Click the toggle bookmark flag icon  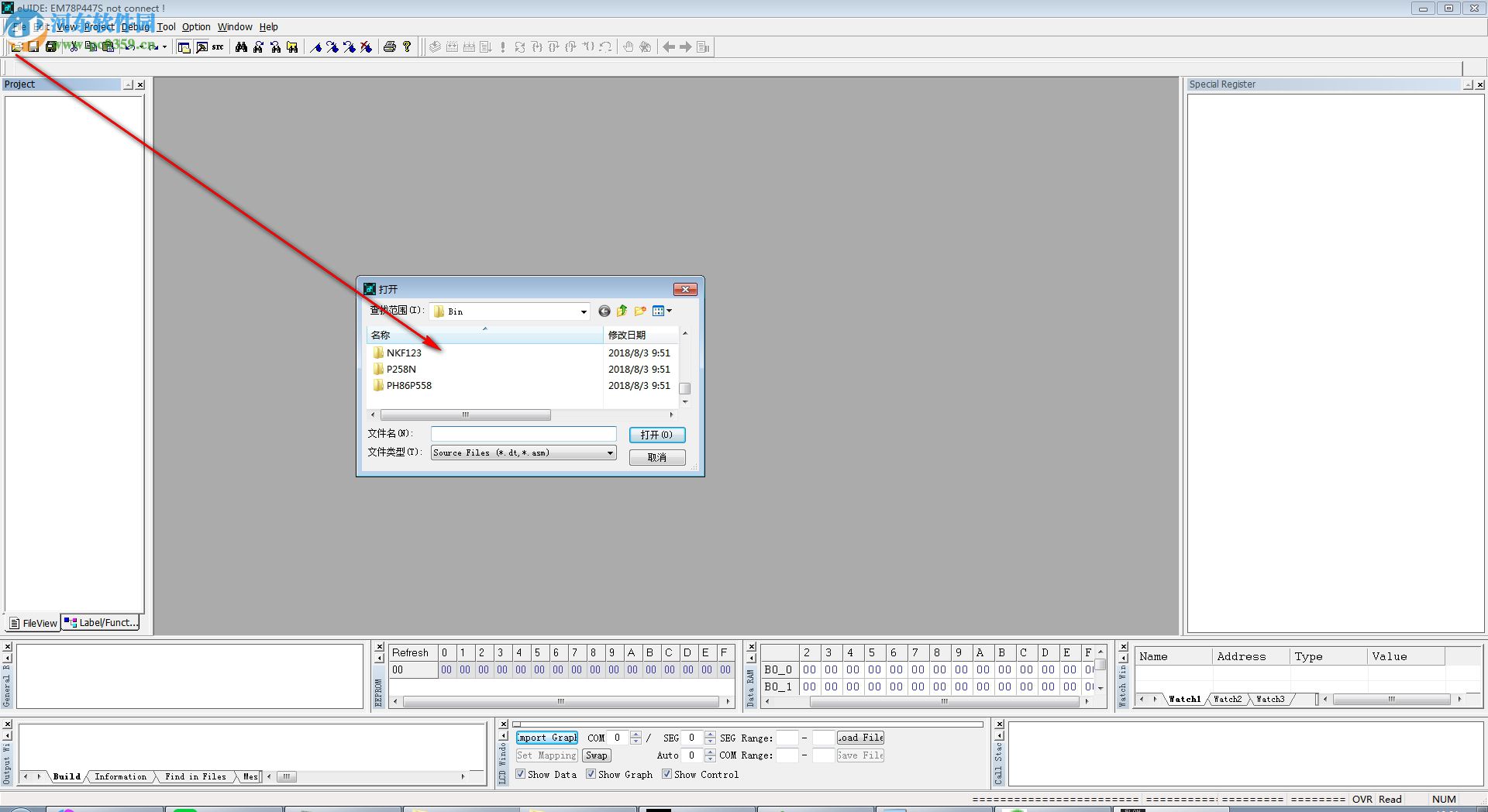(315, 47)
